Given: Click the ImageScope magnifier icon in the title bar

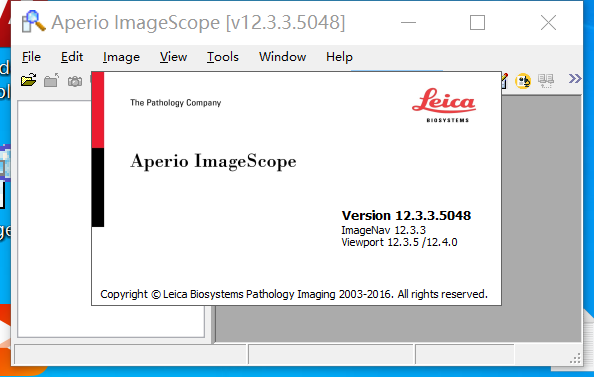Looking at the screenshot, I should click(x=33, y=22).
